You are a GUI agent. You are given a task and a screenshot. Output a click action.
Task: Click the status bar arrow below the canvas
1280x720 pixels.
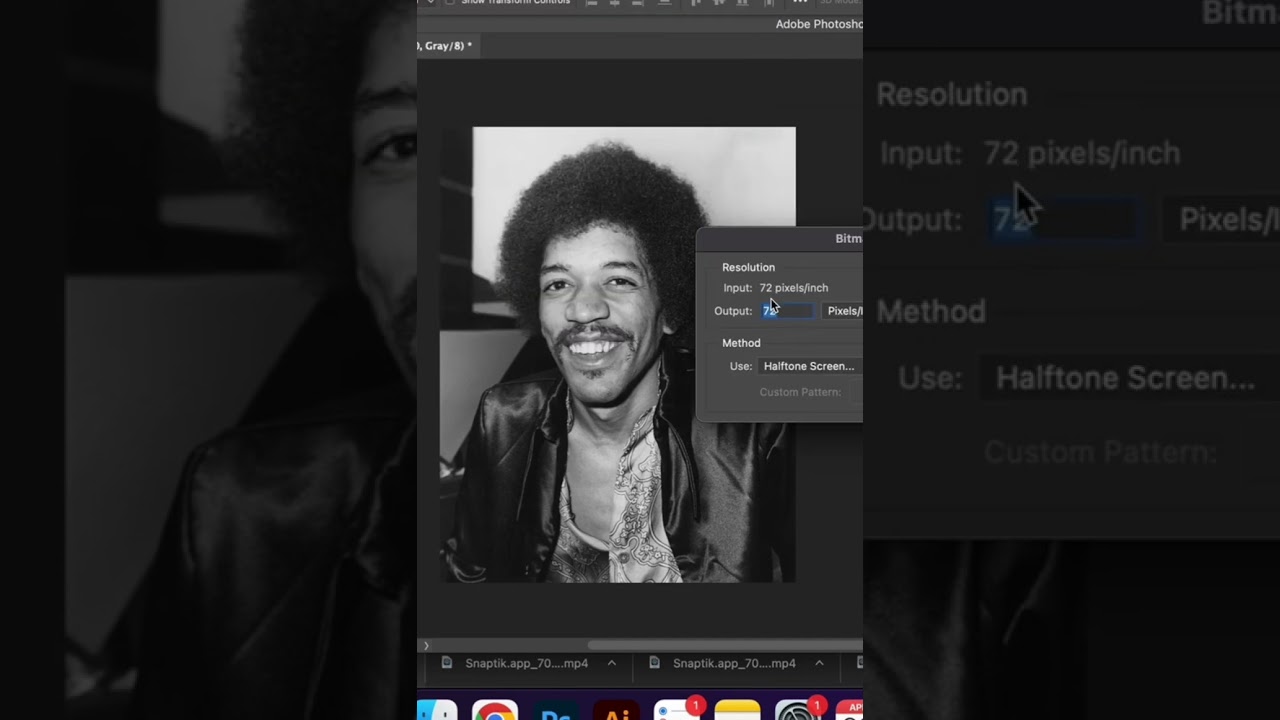pyautogui.click(x=426, y=646)
